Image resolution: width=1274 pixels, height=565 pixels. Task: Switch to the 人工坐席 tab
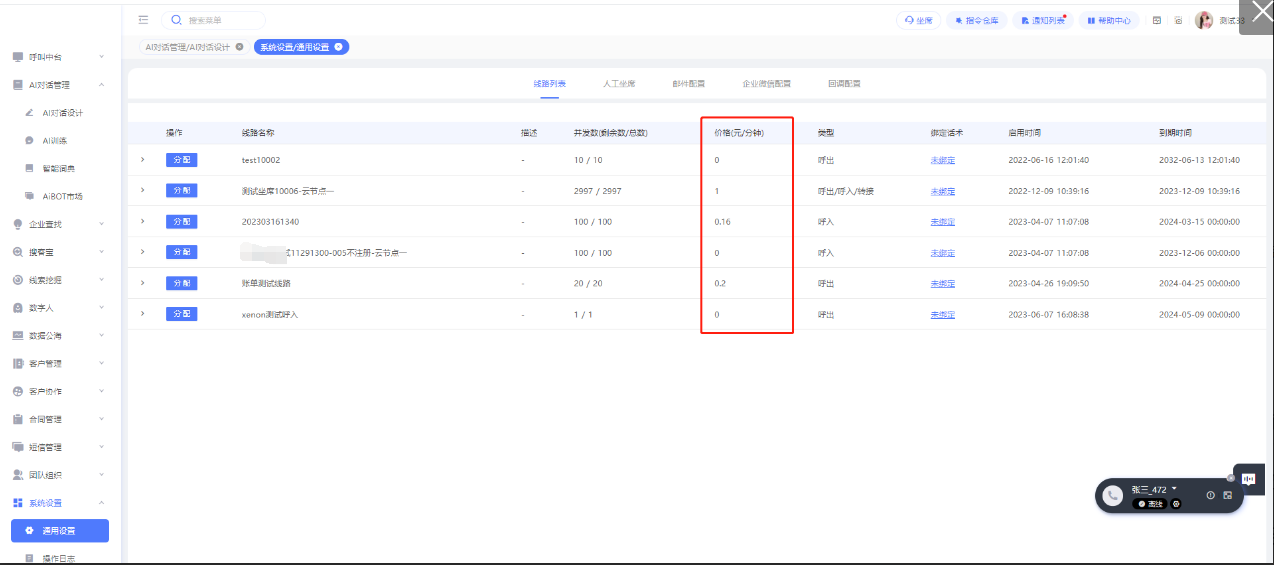point(618,84)
